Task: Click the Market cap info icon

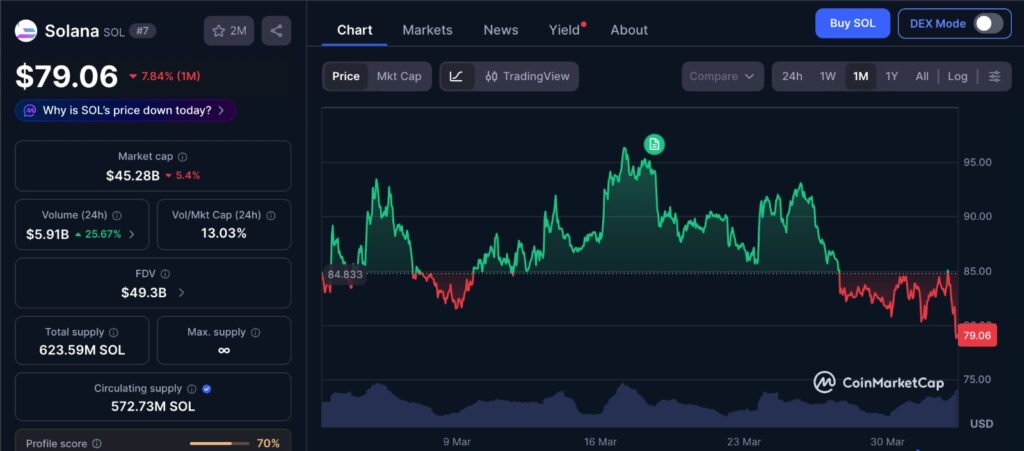Action: coord(183,157)
